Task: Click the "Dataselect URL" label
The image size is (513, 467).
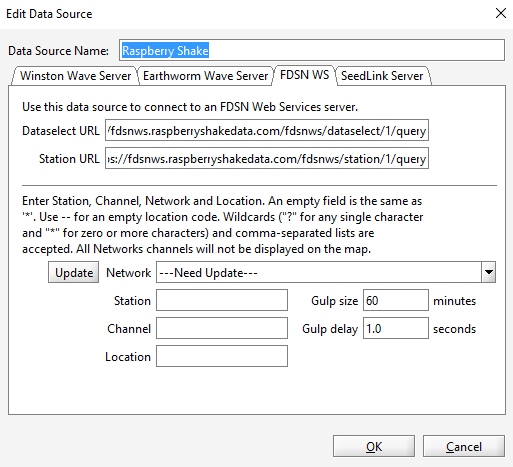Action: pos(61,131)
